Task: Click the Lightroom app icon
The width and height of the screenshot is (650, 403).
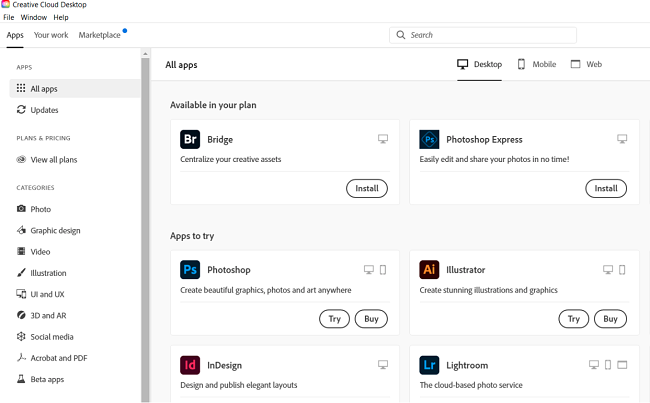Action: click(x=429, y=365)
